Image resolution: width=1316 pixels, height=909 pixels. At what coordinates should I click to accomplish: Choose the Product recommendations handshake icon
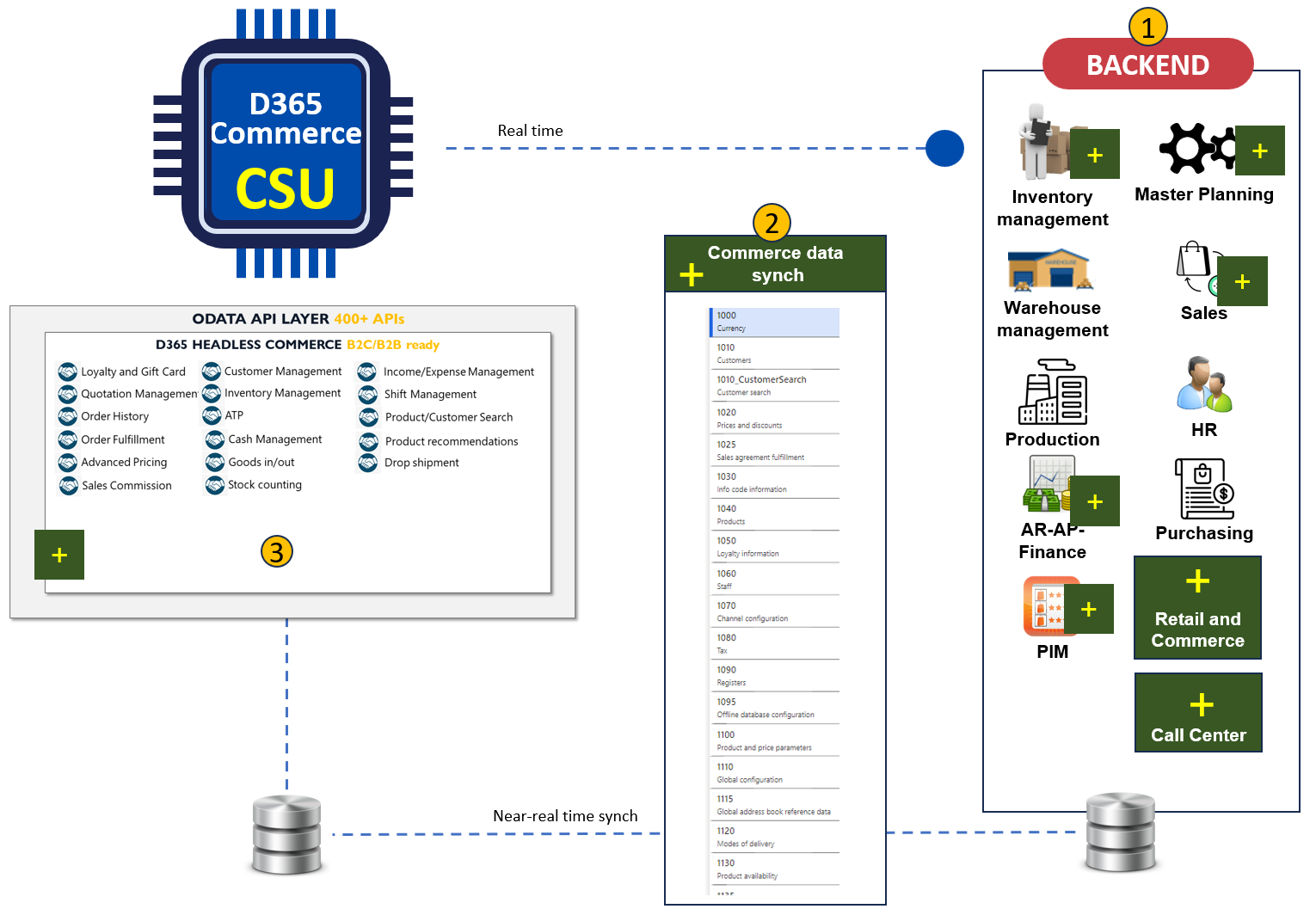(x=369, y=441)
